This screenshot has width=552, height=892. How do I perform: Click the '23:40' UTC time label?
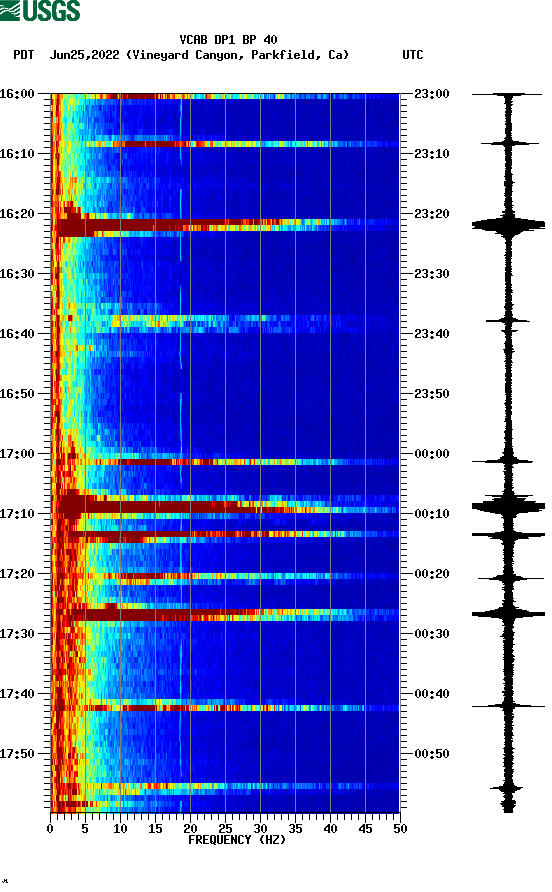pyautogui.click(x=432, y=334)
